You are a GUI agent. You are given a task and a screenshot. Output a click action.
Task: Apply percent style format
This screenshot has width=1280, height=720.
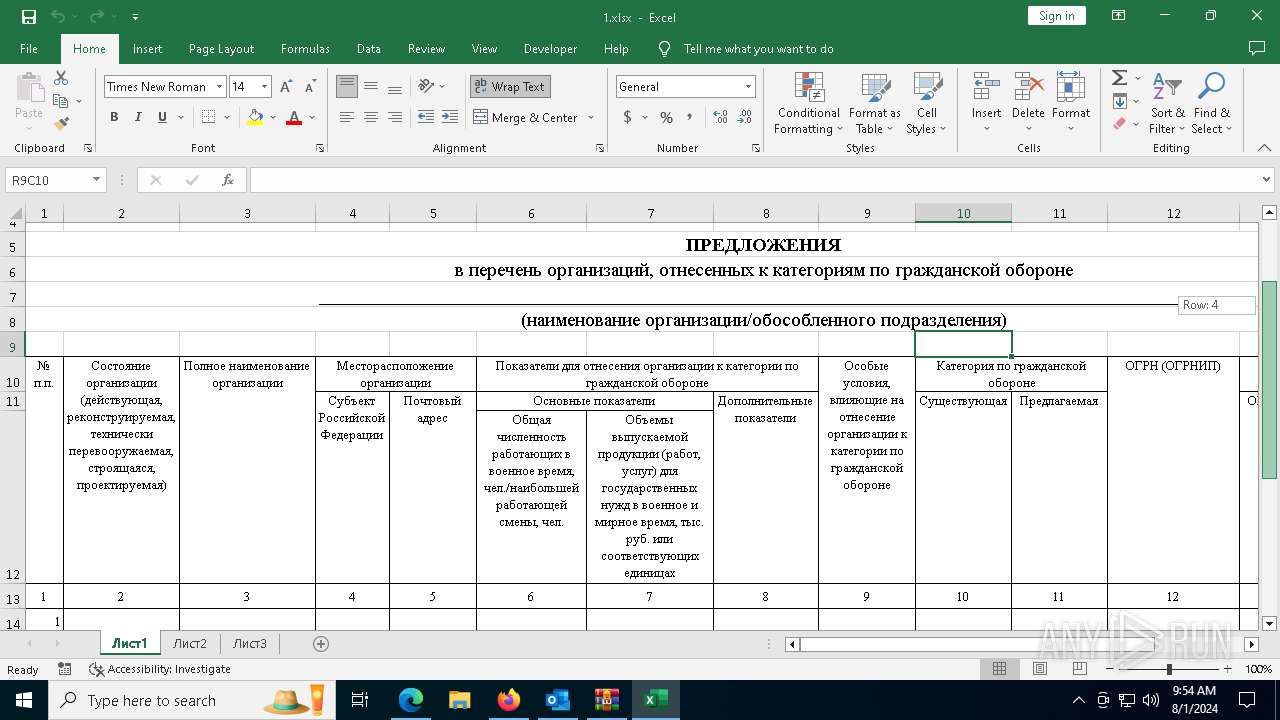(666, 117)
